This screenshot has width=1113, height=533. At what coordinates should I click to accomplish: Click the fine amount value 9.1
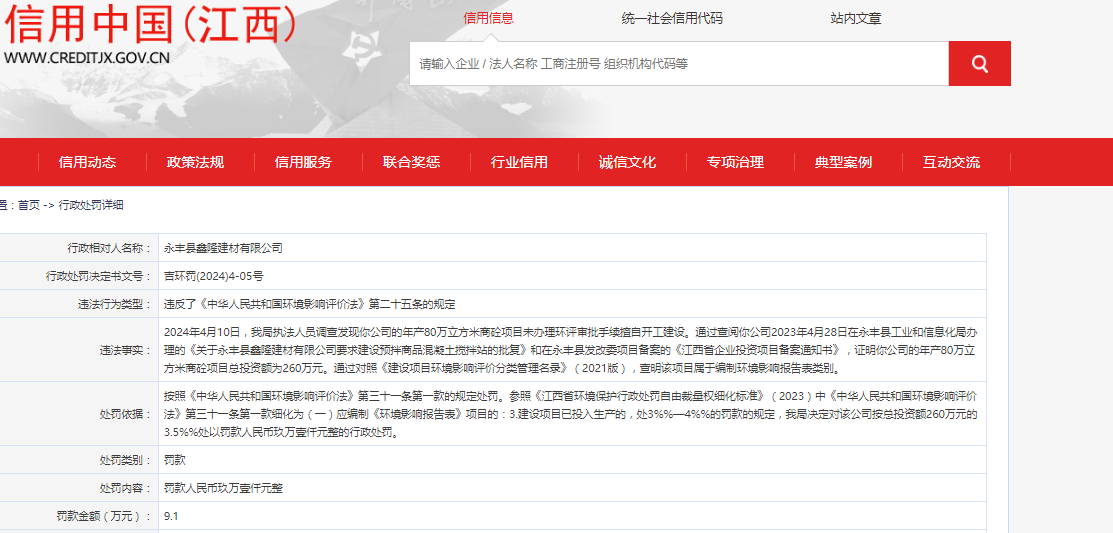(171, 516)
